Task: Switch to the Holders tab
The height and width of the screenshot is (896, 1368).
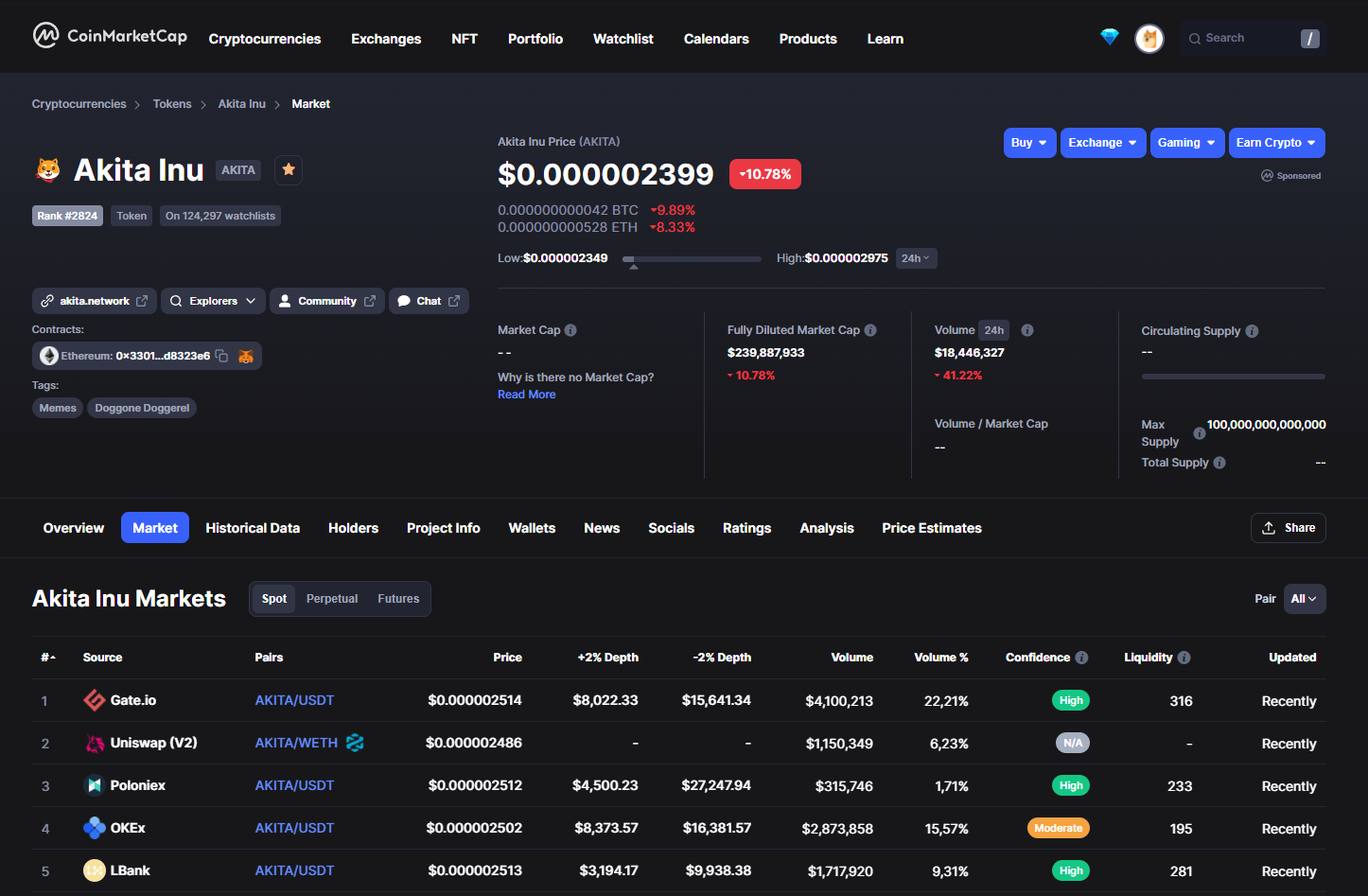Action: tap(353, 528)
